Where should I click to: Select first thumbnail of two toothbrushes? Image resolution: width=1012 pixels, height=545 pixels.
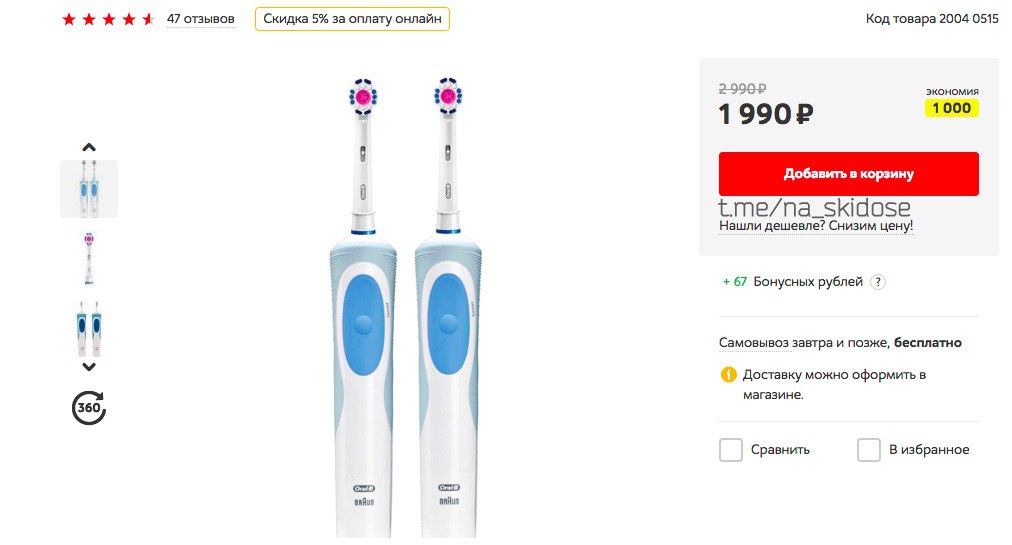[89, 189]
